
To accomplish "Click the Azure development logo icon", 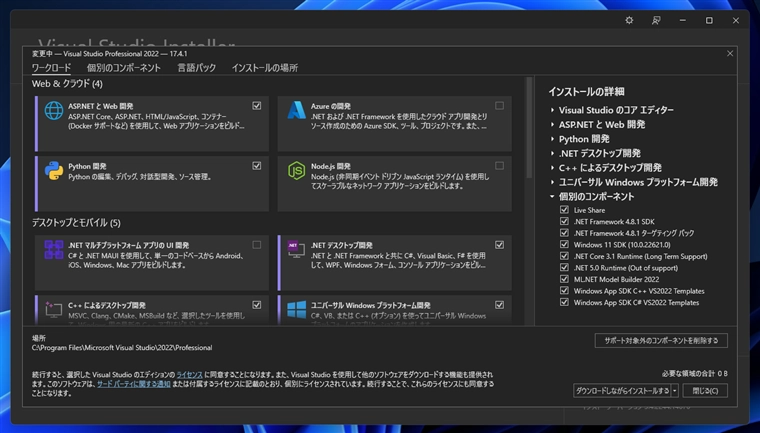I will click(x=296, y=111).
